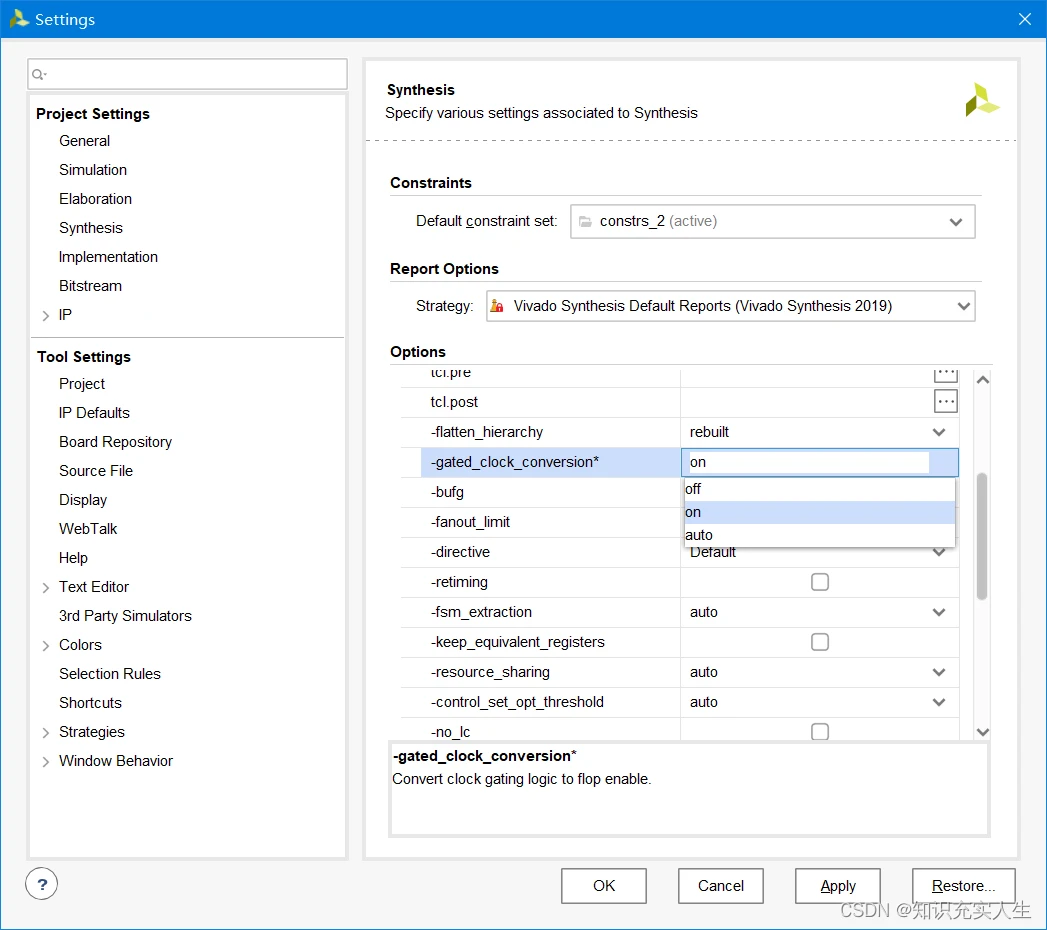Expand the Strategies tree node
The width and height of the screenshot is (1047, 930).
(x=45, y=732)
